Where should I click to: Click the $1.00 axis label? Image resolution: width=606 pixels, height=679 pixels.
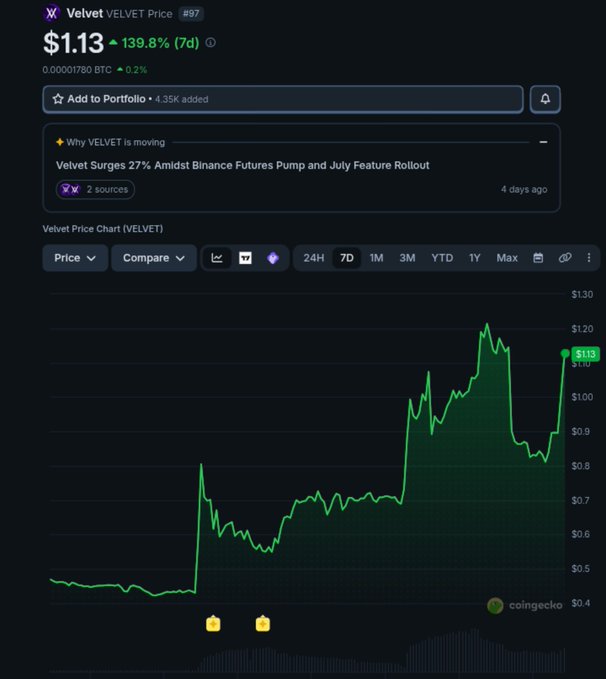(x=582, y=397)
